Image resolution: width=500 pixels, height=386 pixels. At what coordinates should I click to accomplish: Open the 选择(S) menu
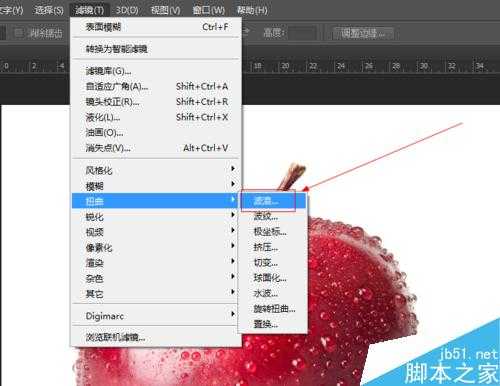click(x=49, y=10)
